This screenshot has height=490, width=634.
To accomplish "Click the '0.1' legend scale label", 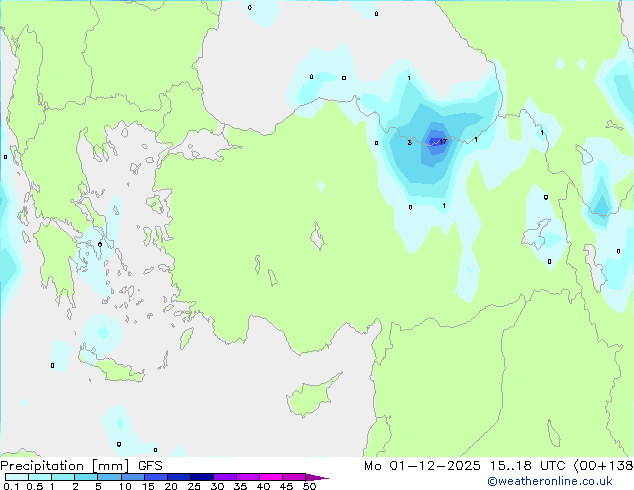I will coord(11,486).
